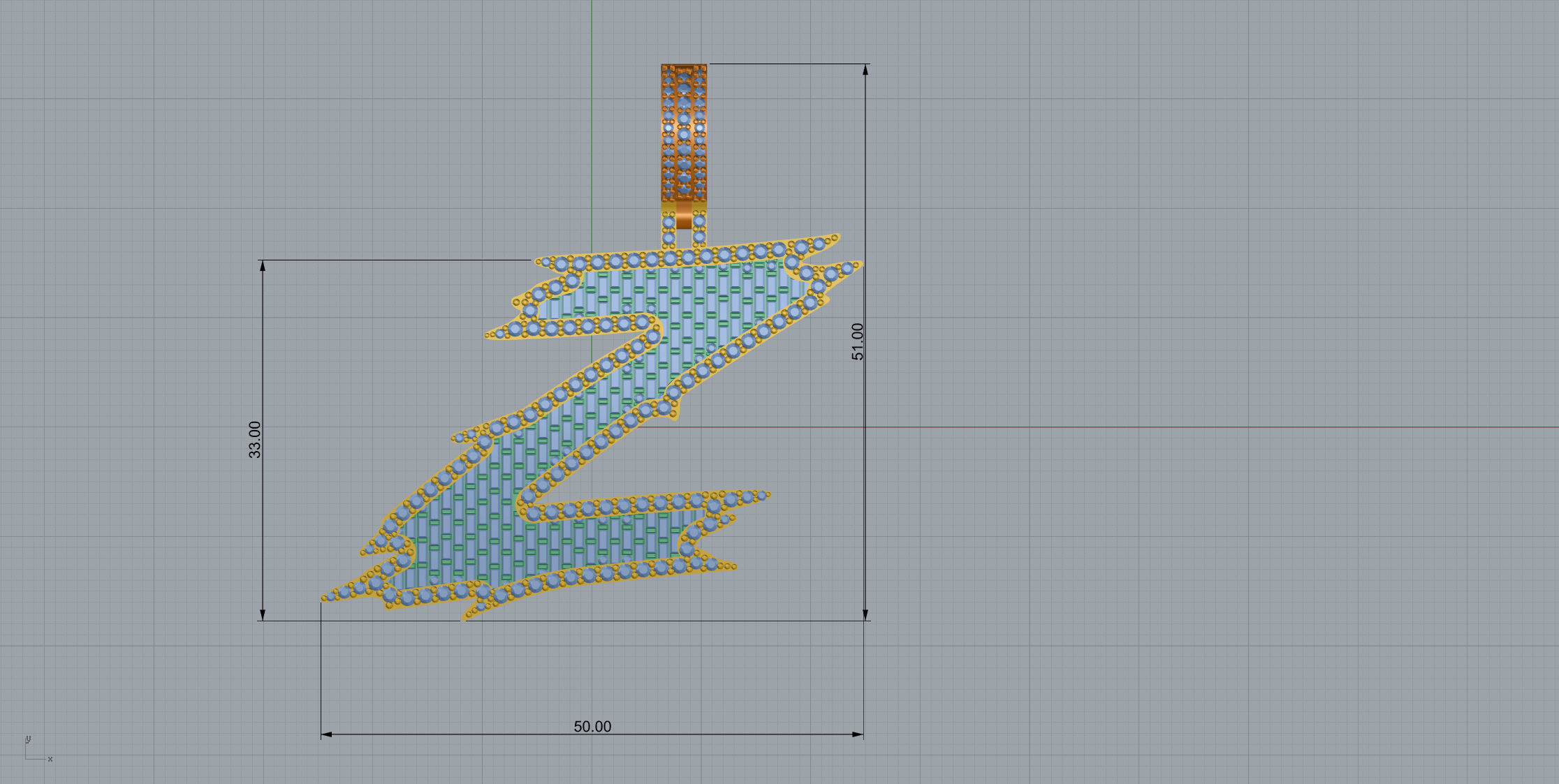Screen dimensions: 1559x784
Task: Select the 51.00 overall height dimension text
Action: coord(858,341)
